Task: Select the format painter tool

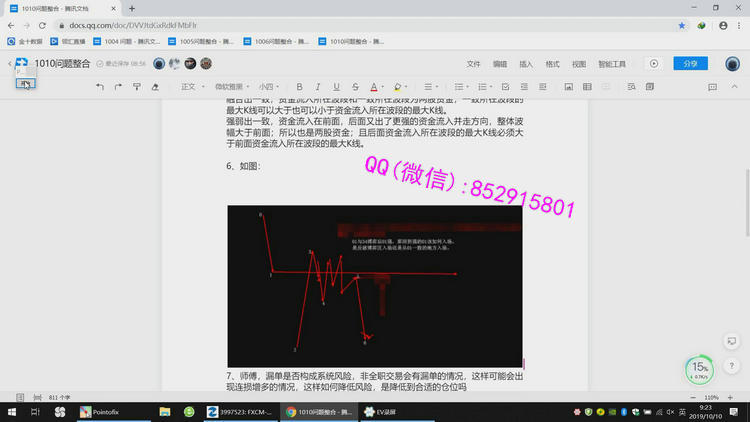Action: point(137,87)
